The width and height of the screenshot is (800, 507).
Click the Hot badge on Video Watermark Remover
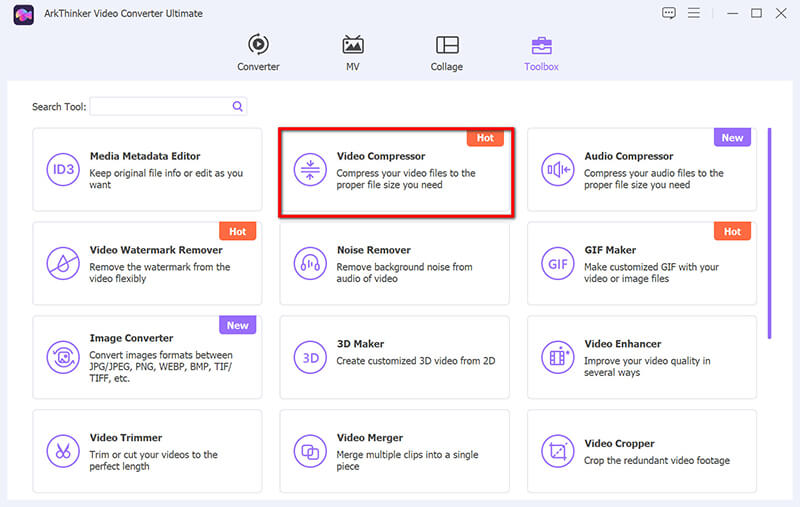(x=237, y=231)
